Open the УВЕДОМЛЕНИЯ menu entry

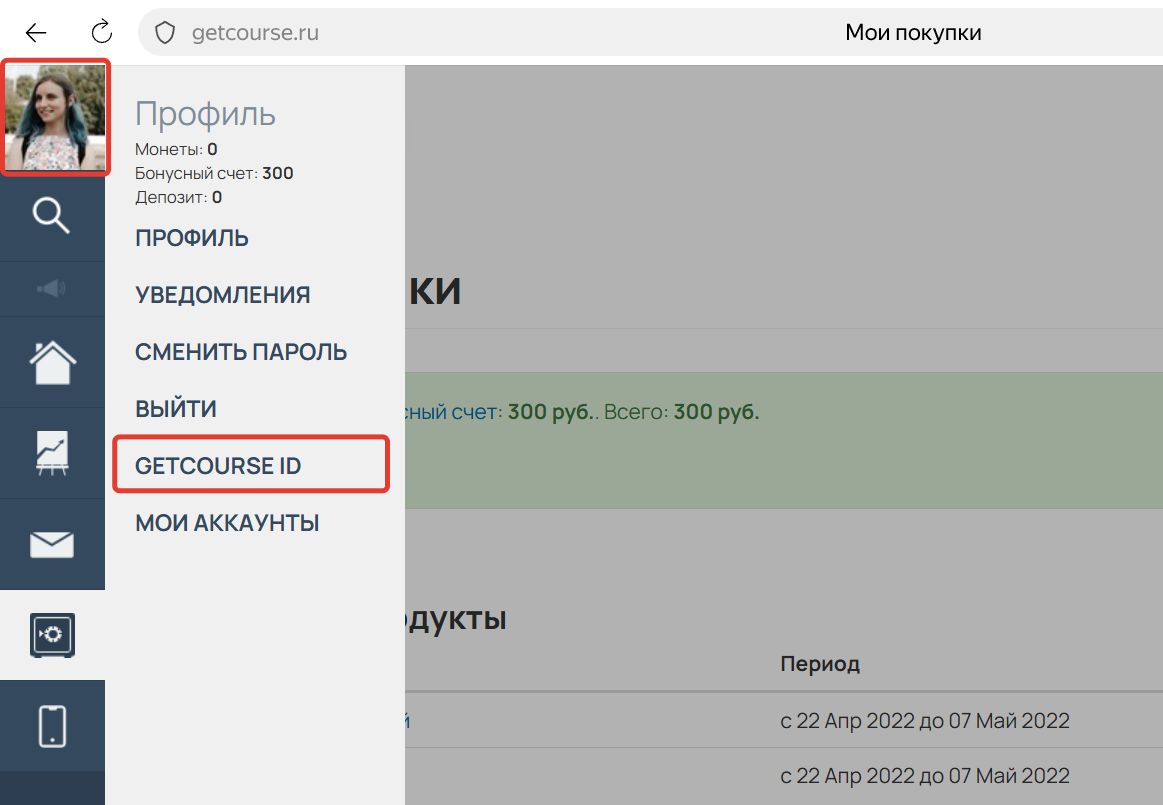click(222, 294)
